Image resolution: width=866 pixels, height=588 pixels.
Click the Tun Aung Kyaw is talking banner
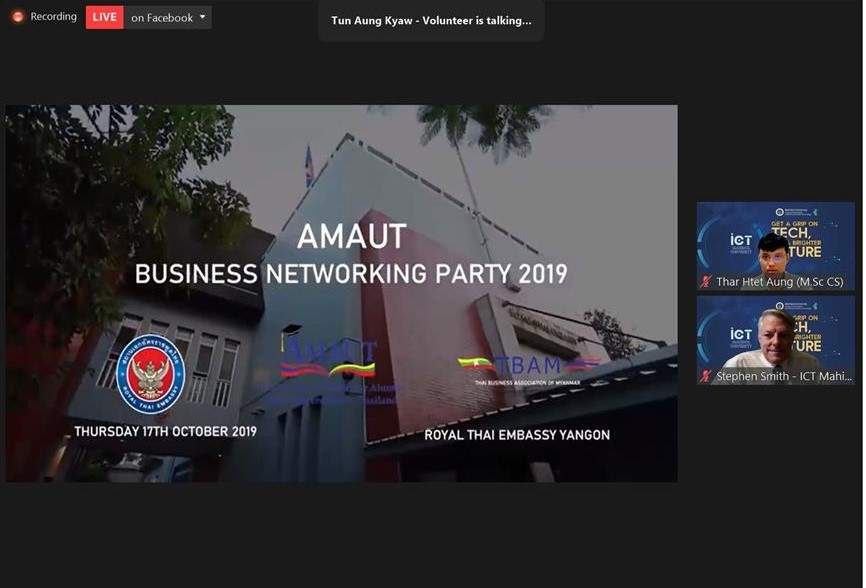(431, 20)
